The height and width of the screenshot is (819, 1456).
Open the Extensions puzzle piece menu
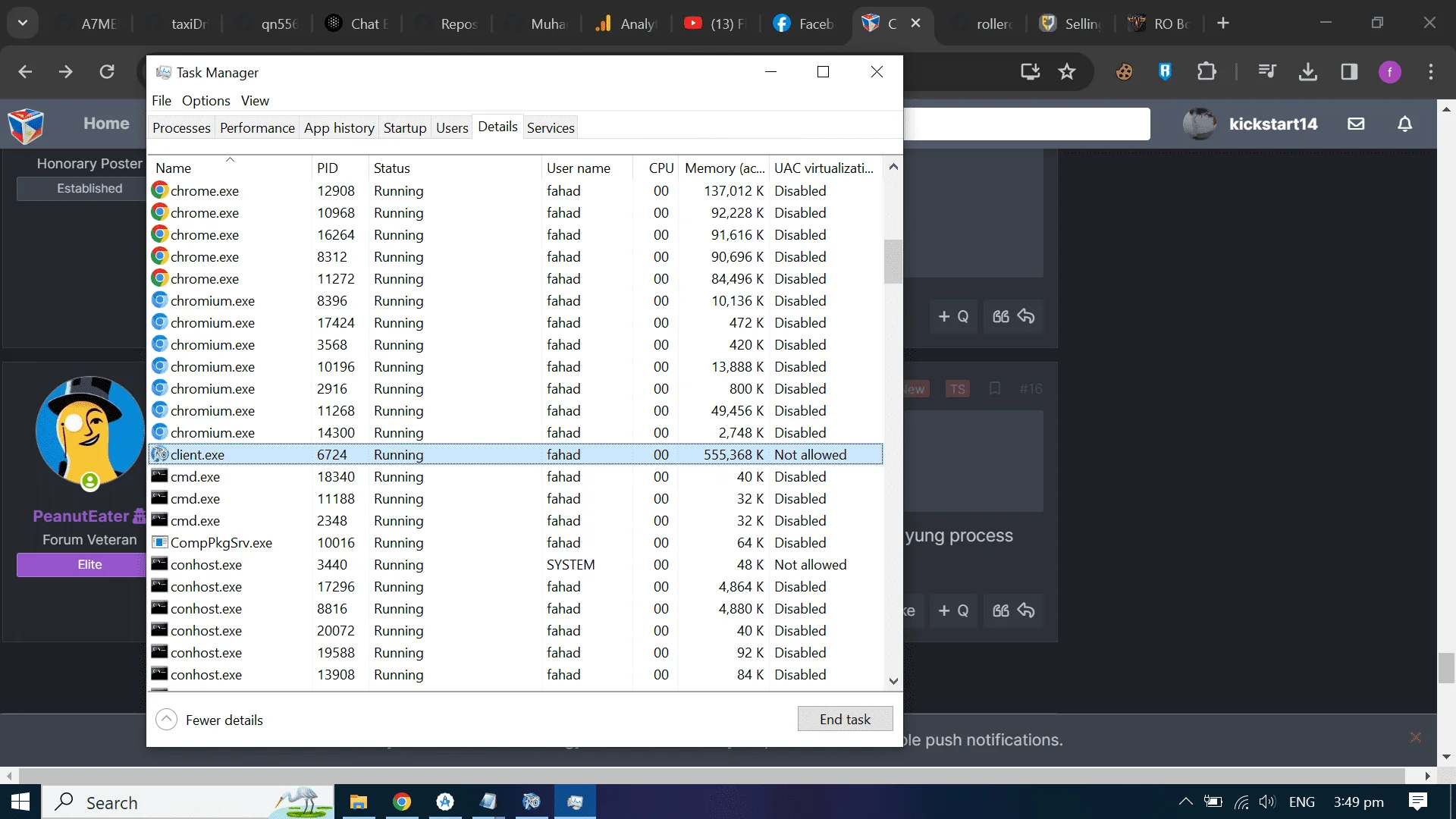1206,72
